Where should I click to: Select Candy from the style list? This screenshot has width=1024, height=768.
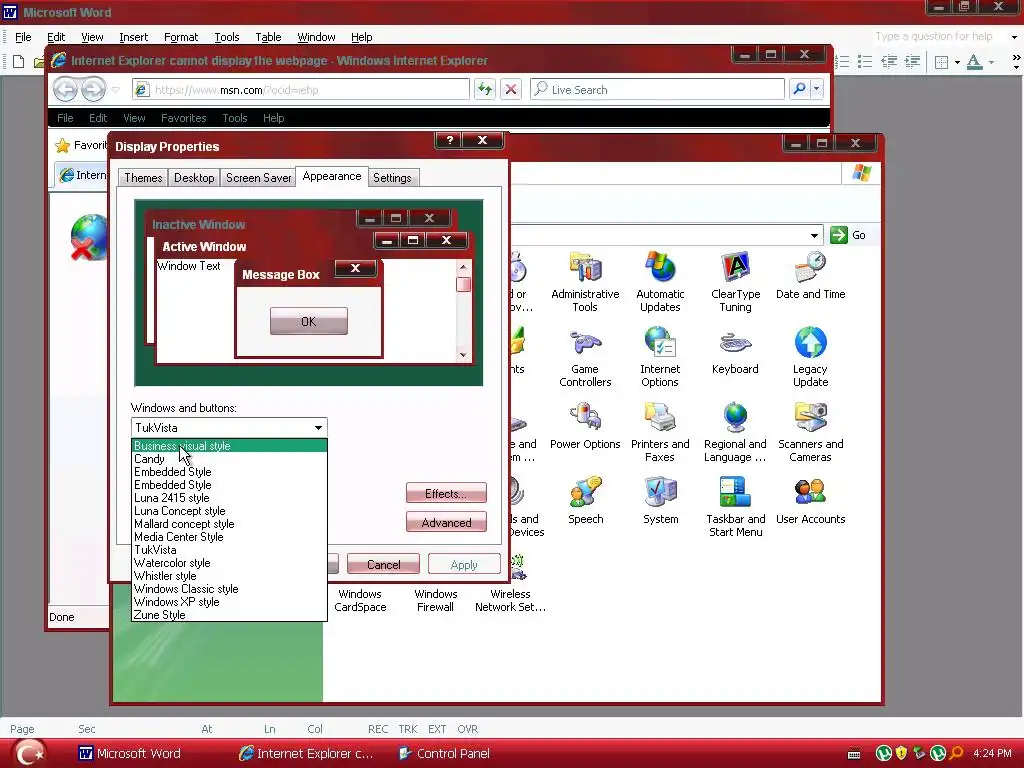coord(229,459)
